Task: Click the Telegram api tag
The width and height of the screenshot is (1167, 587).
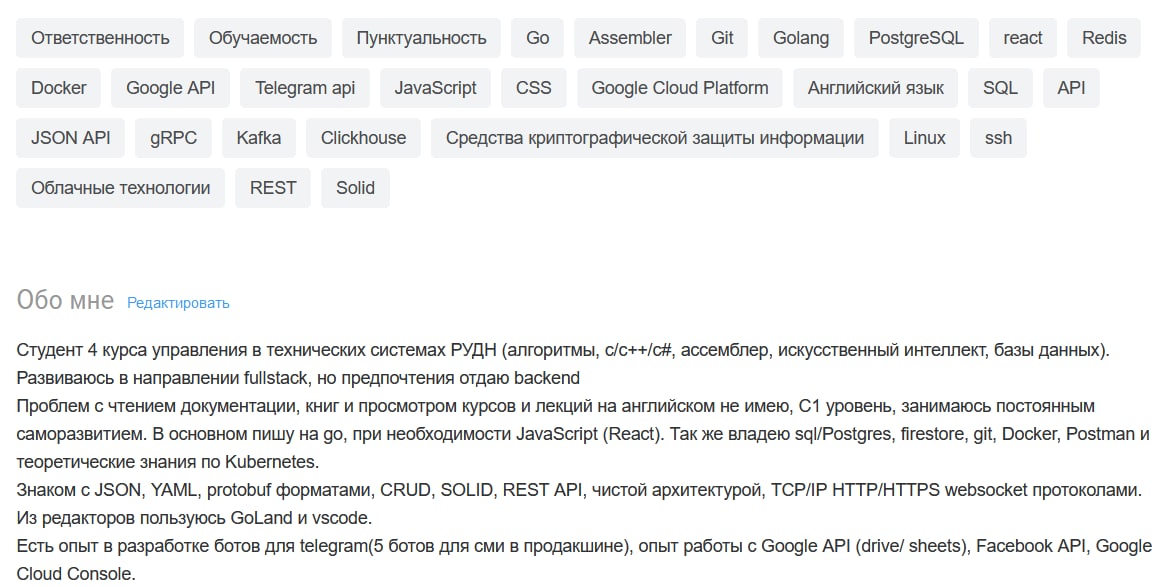Action: [x=305, y=88]
